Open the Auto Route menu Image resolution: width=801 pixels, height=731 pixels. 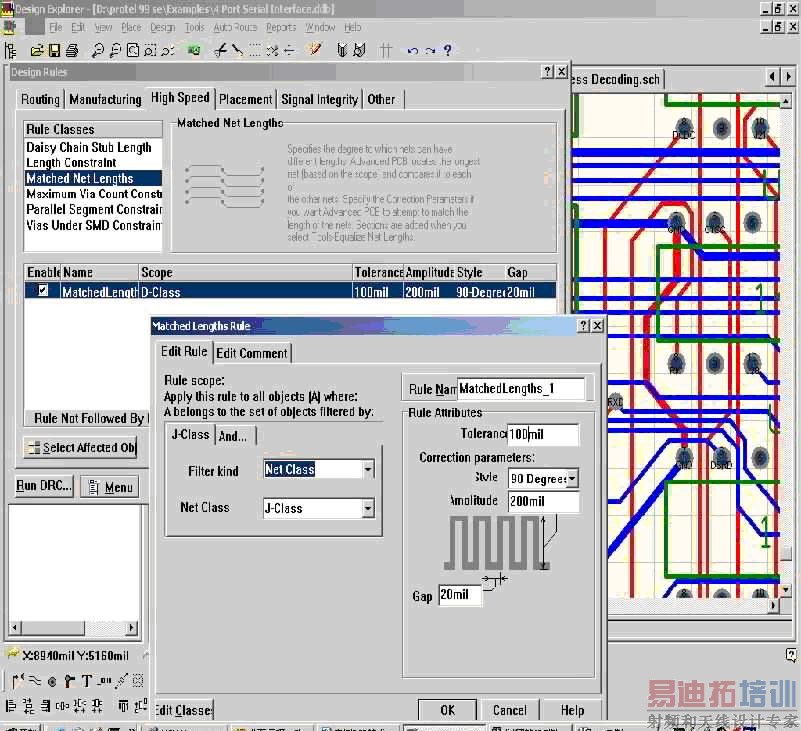click(x=235, y=27)
